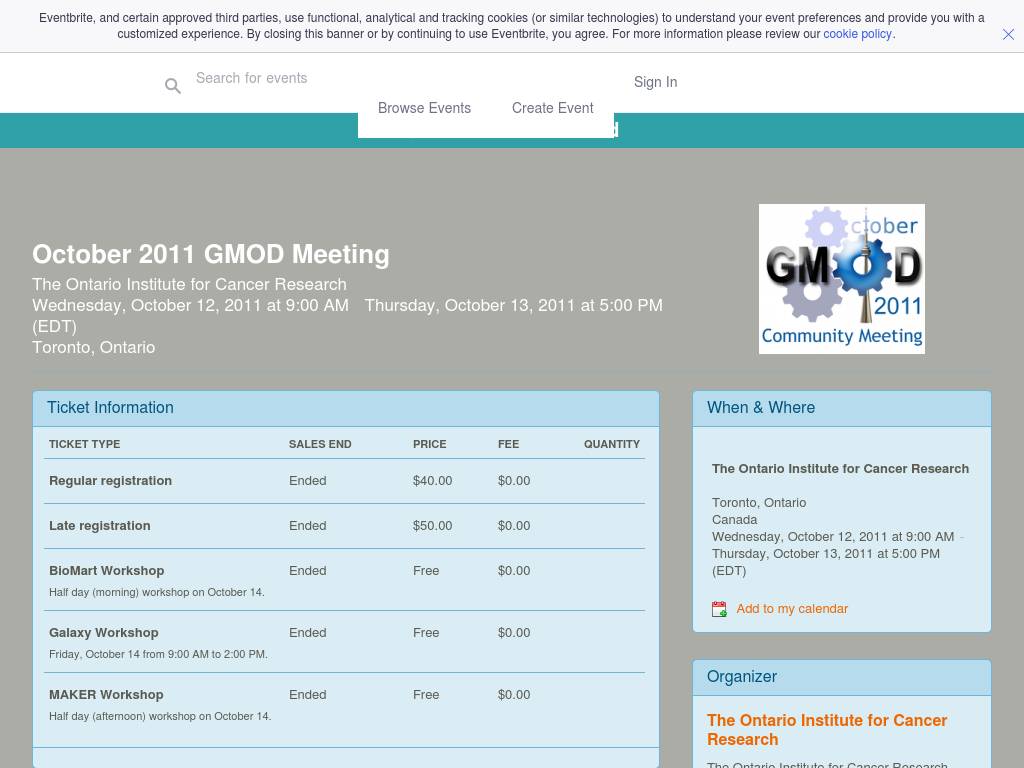
Task: Open the Sign In link
Action: click(655, 82)
